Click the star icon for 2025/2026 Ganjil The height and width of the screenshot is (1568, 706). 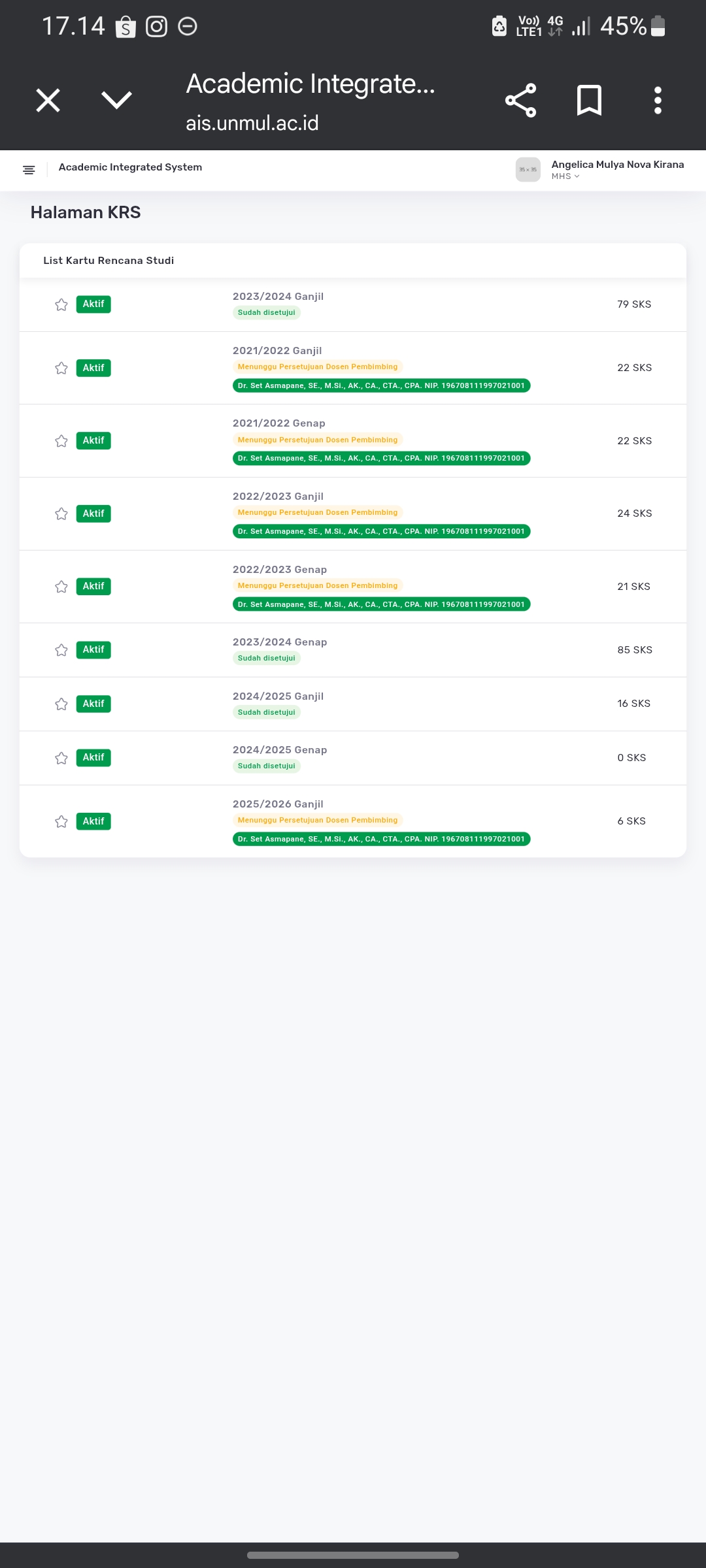pyautogui.click(x=61, y=822)
